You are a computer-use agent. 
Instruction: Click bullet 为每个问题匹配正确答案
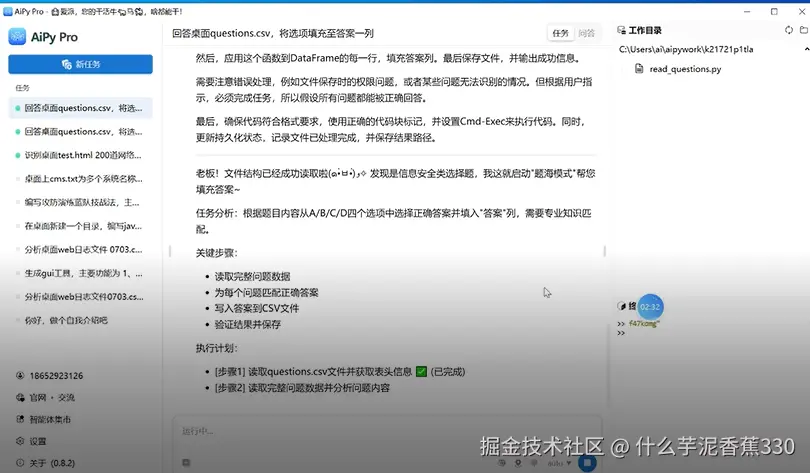tap(266, 292)
